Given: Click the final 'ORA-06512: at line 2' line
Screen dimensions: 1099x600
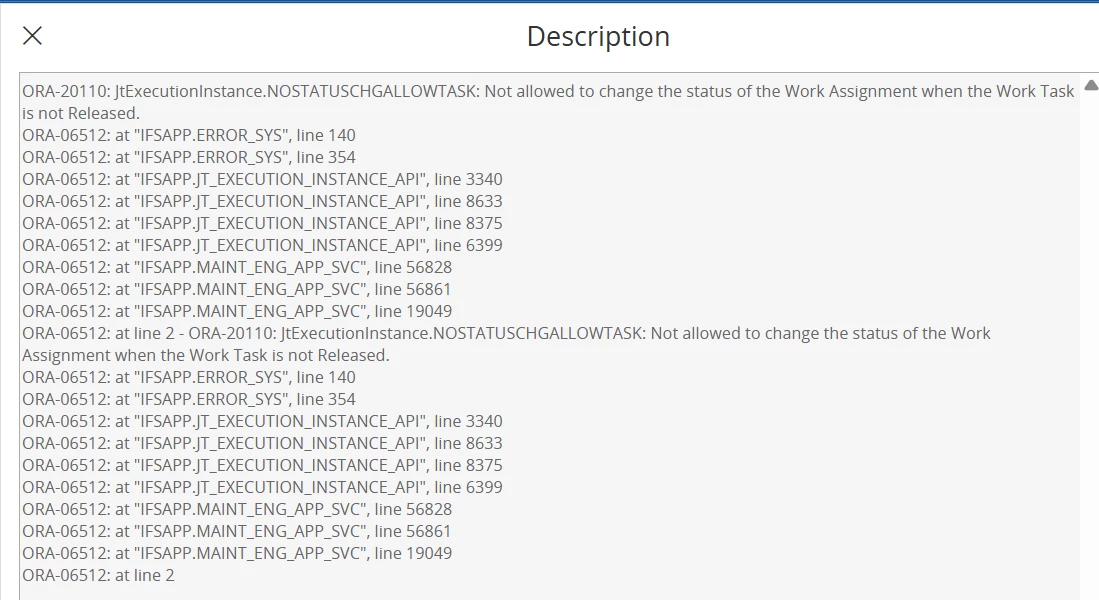Looking at the screenshot, I should pyautogui.click(x=98, y=575).
